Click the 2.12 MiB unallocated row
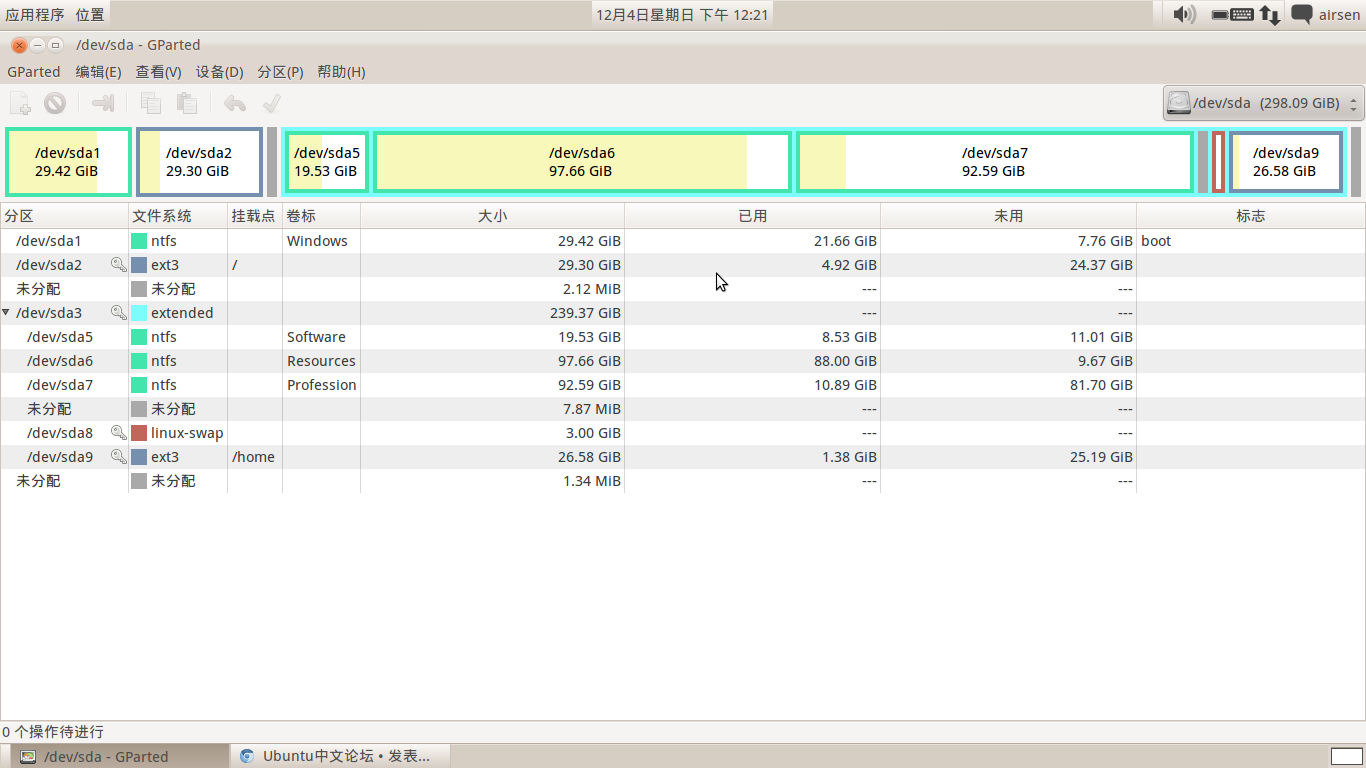 coord(683,289)
